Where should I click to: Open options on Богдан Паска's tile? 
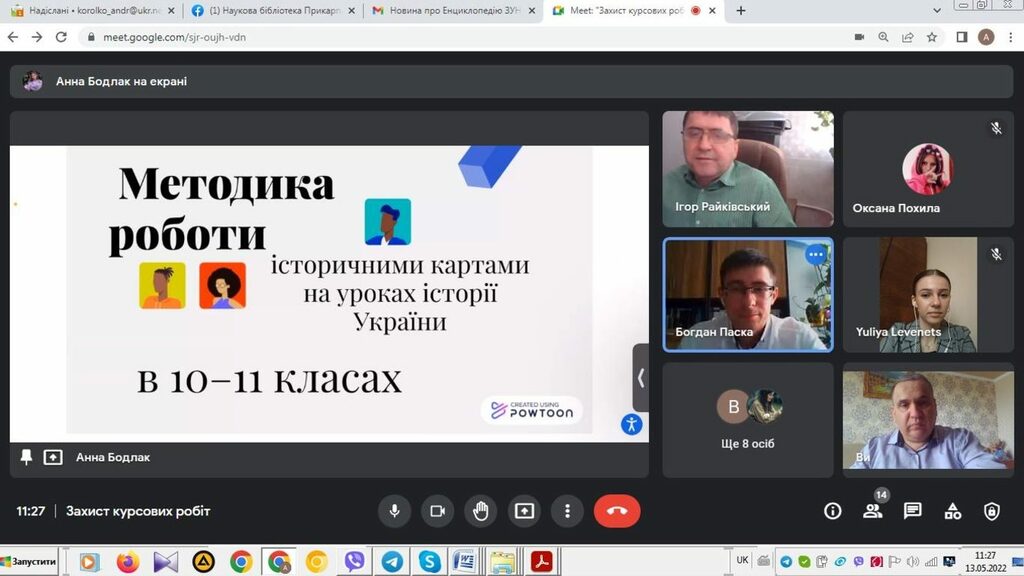point(816,255)
